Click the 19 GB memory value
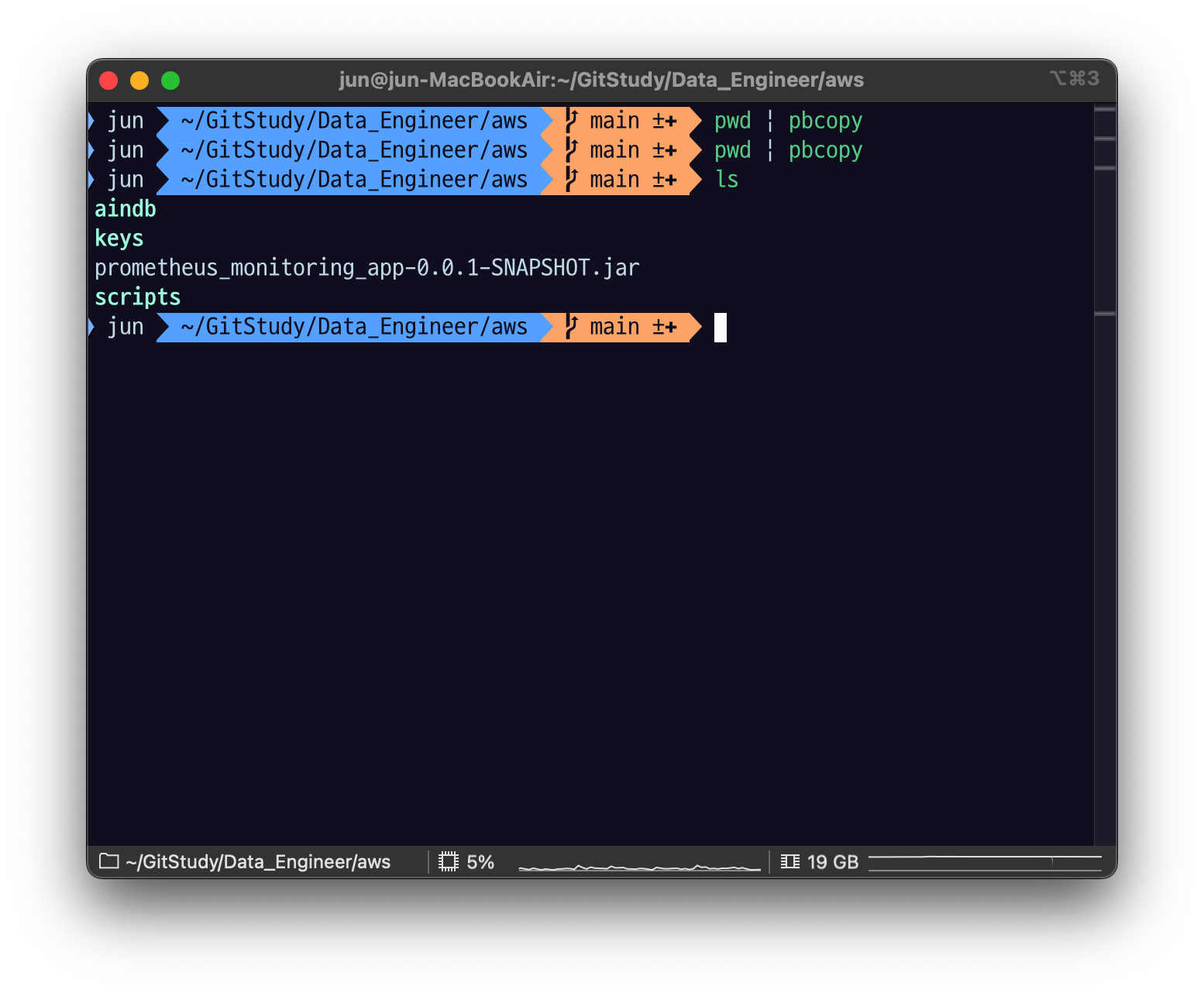 (833, 862)
